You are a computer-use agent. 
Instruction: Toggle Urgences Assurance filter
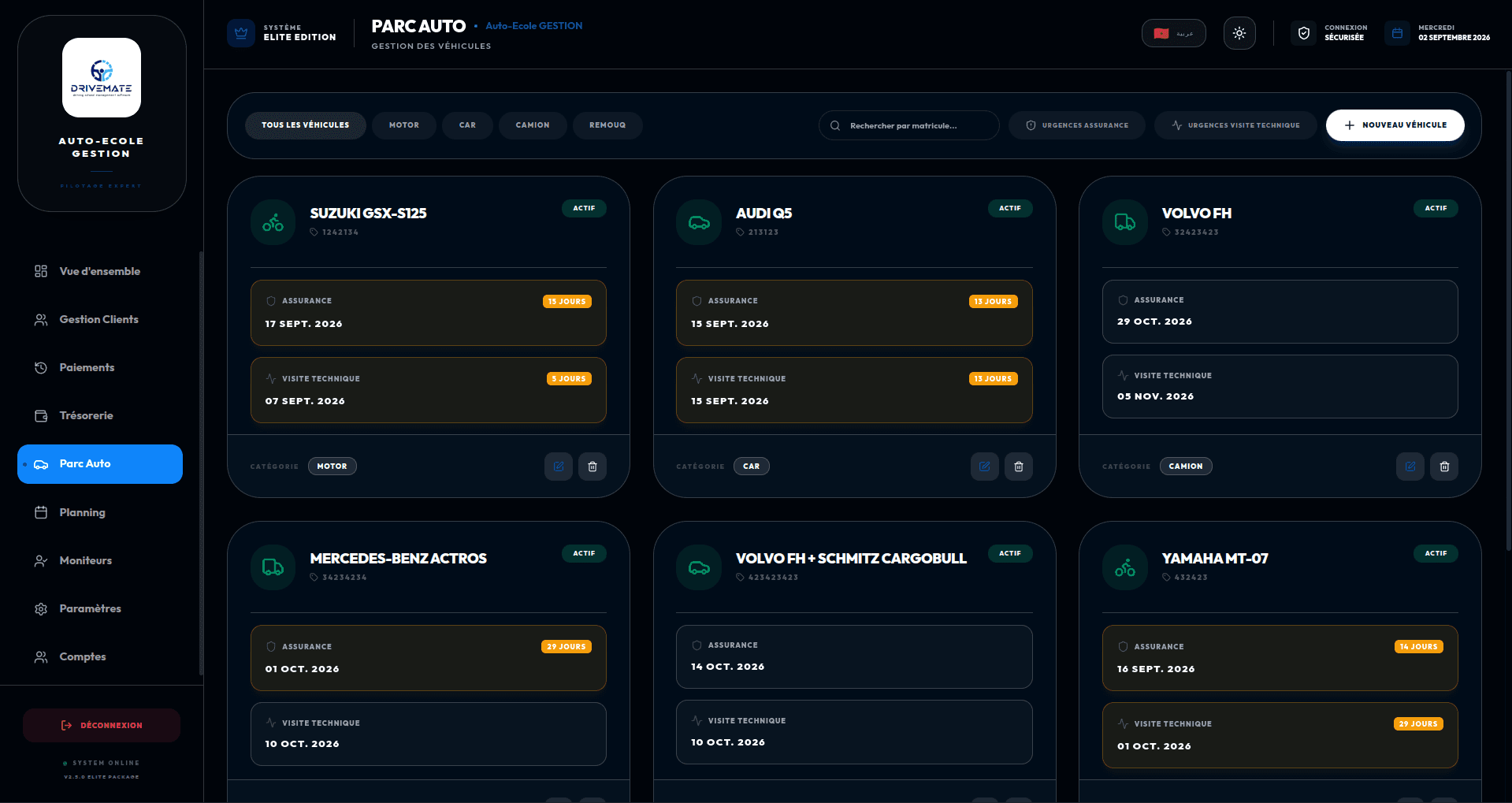click(x=1077, y=125)
